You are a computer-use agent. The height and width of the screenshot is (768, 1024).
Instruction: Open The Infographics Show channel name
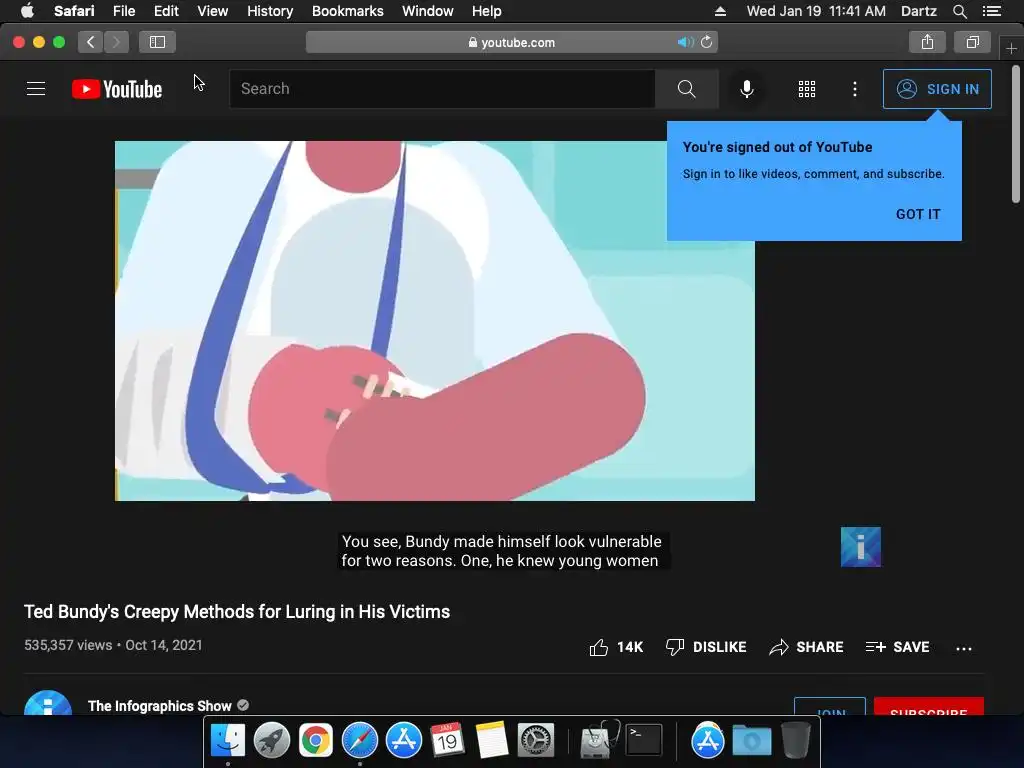click(159, 706)
